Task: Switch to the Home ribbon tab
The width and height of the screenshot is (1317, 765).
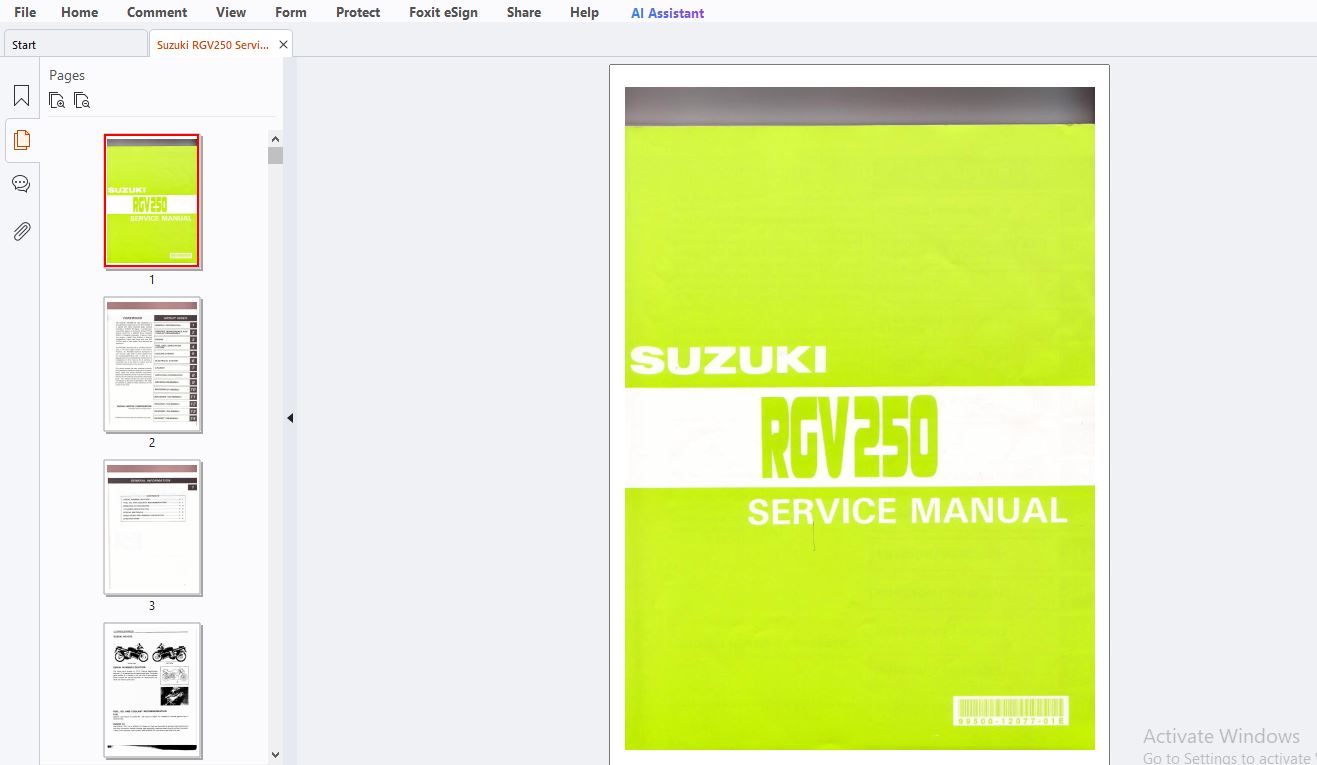Action: 79,12
